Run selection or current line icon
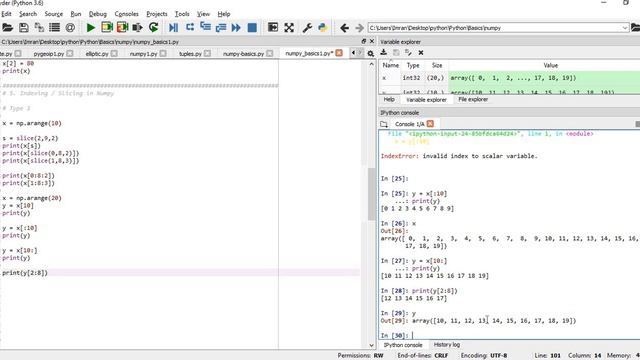Screen dimensions: 640x360 pos(138,28)
